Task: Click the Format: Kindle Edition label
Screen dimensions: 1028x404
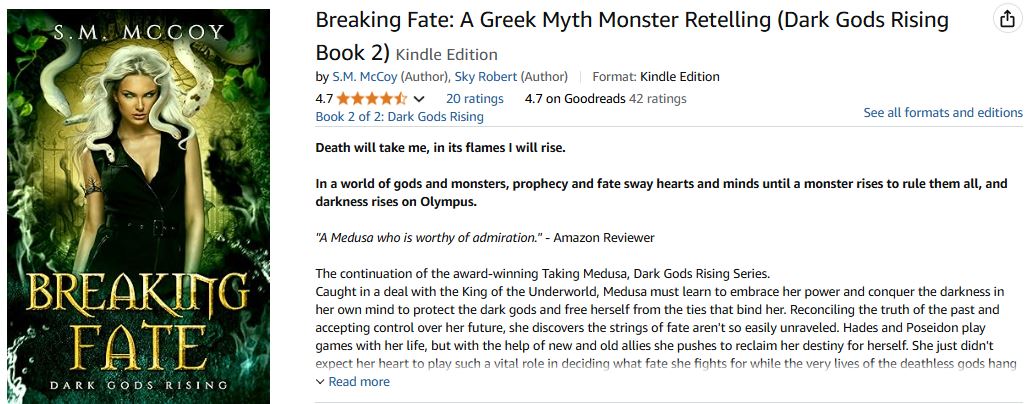Action: [656, 77]
